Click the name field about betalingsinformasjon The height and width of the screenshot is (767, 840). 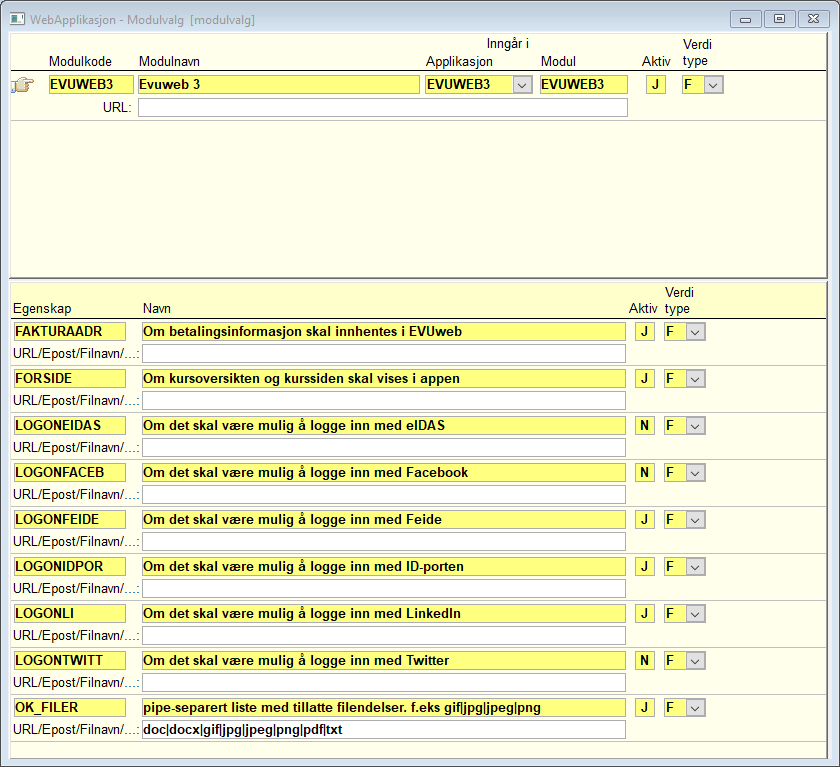pos(384,332)
